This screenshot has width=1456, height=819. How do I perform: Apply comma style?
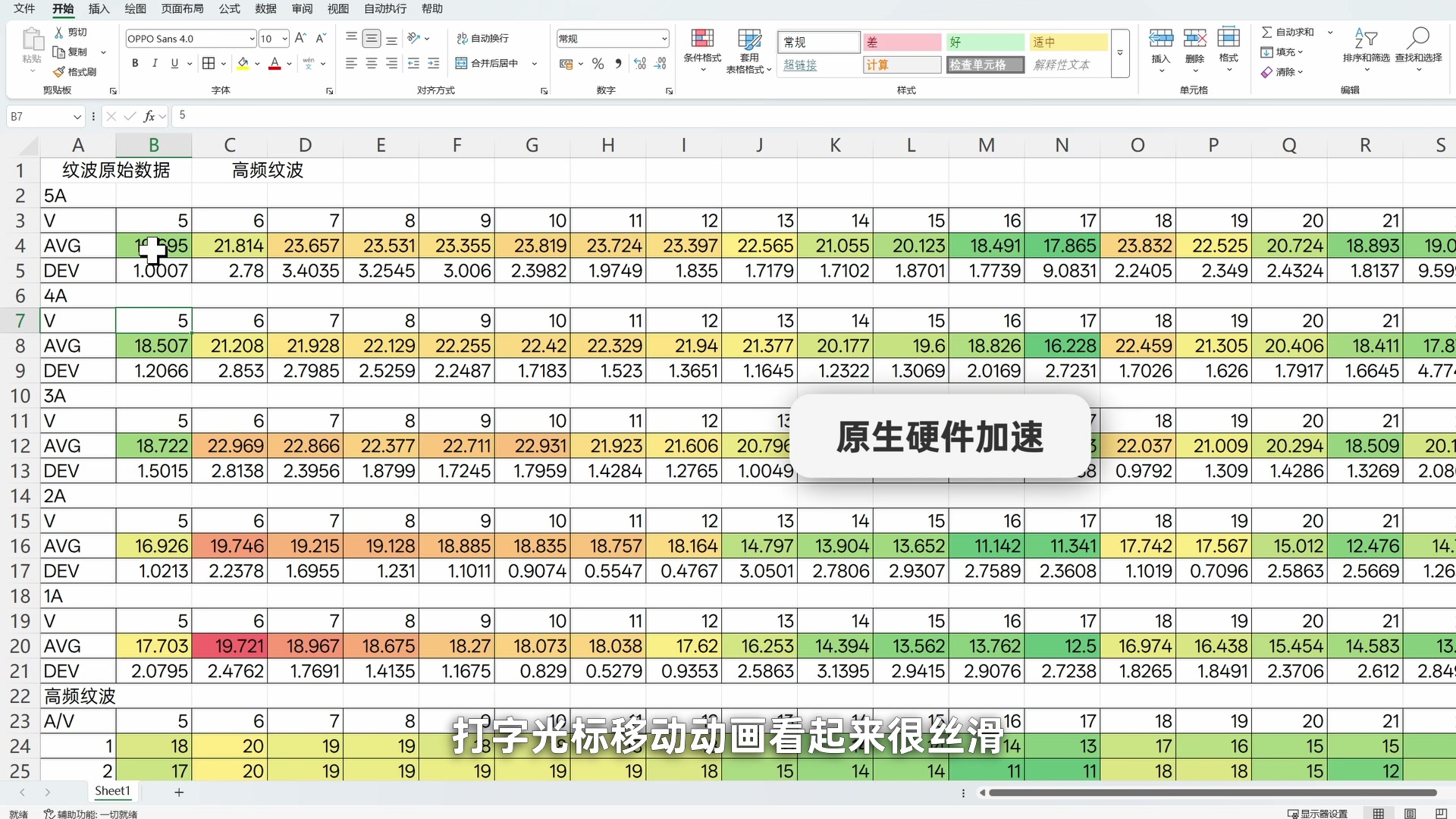pos(619,64)
